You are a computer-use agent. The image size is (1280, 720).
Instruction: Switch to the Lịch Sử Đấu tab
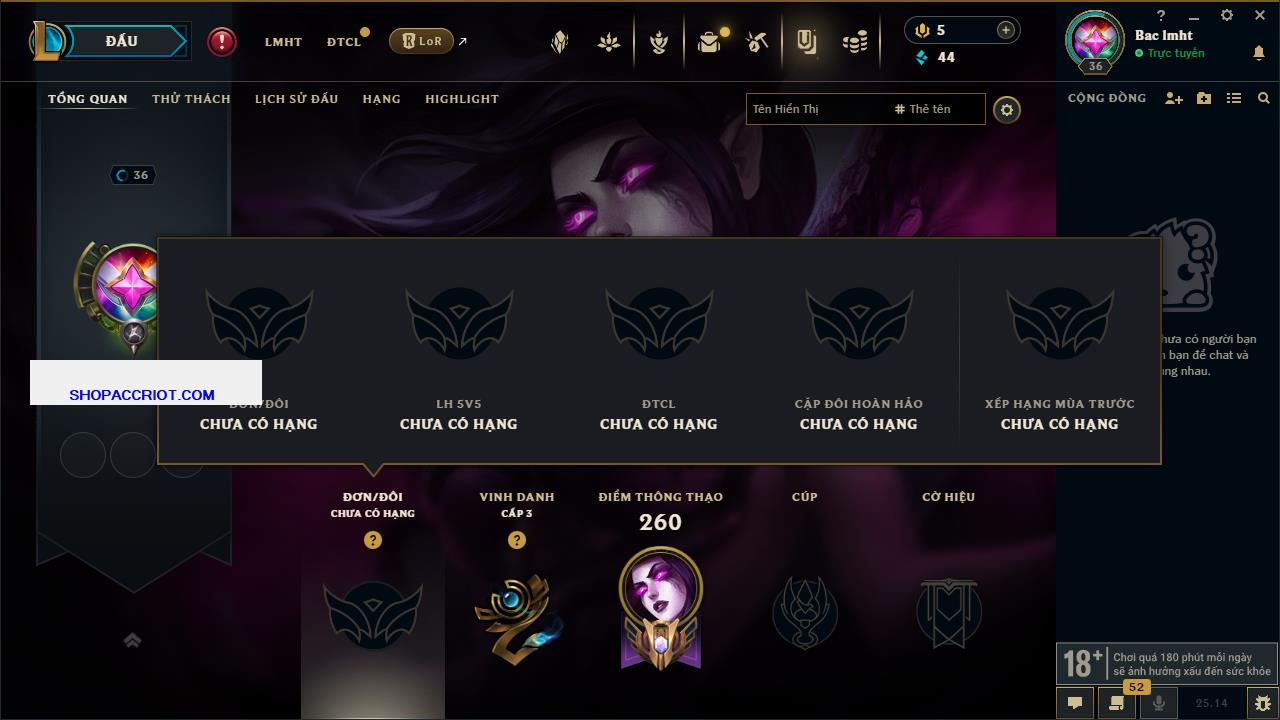(x=296, y=99)
